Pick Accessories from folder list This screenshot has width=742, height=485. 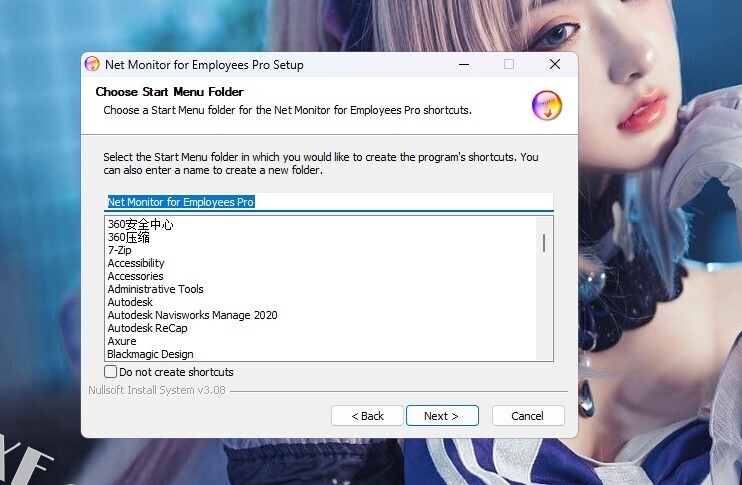coord(135,276)
